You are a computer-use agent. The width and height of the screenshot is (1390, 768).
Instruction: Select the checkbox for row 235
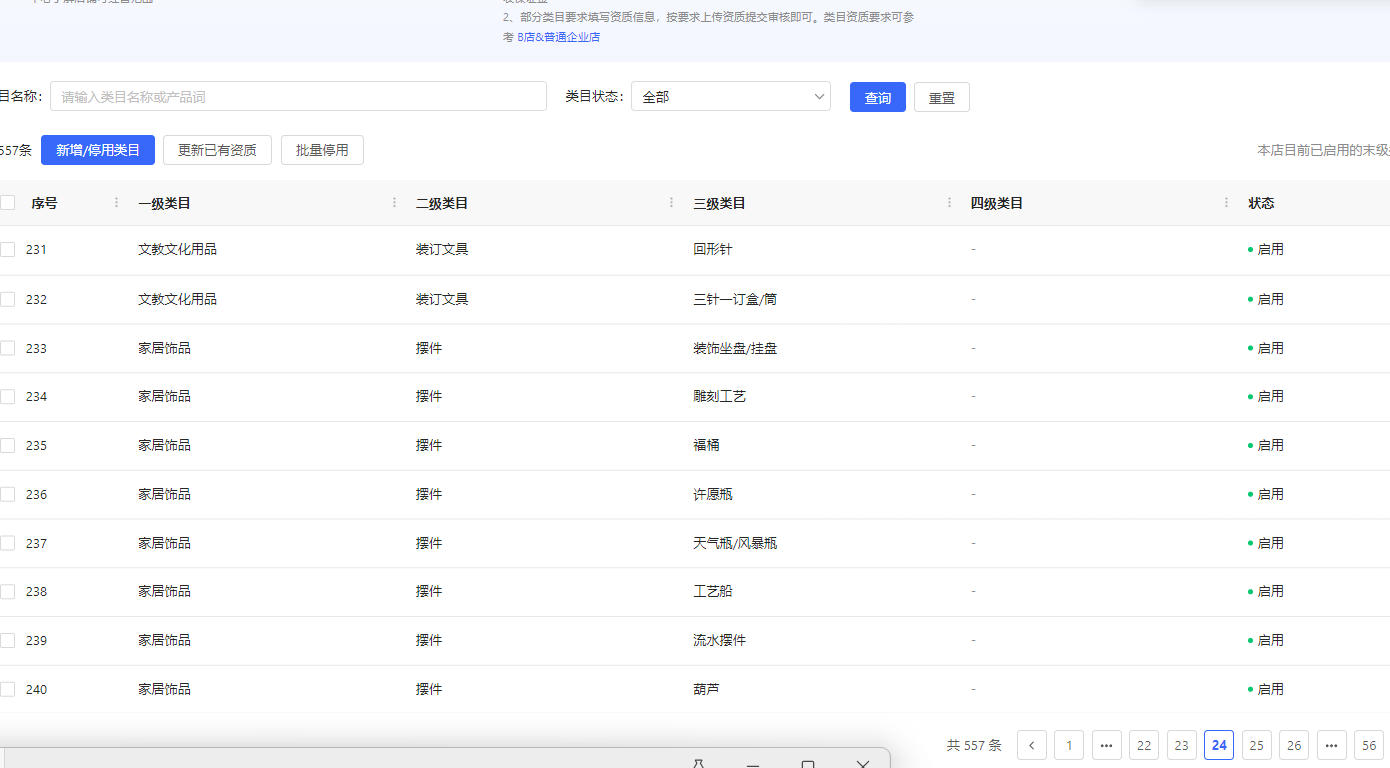click(x=8, y=446)
